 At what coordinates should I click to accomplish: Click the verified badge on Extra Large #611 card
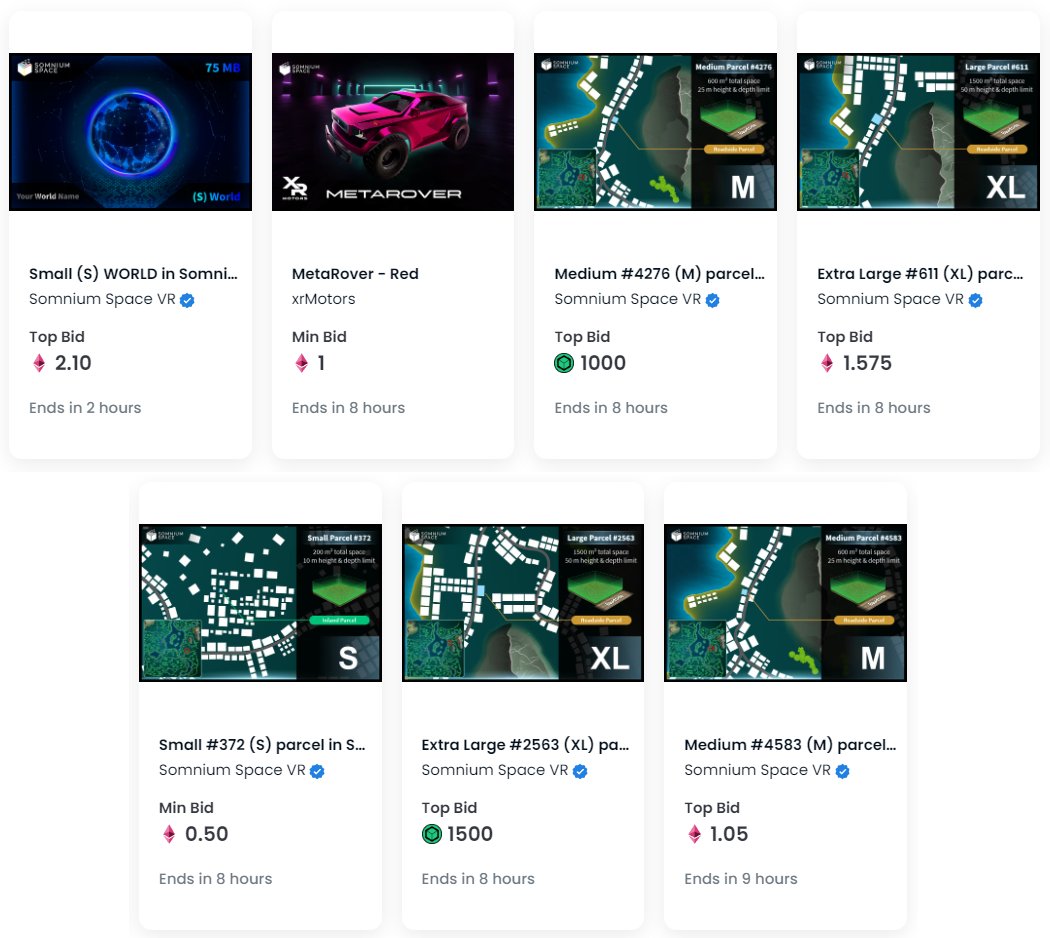(976, 301)
